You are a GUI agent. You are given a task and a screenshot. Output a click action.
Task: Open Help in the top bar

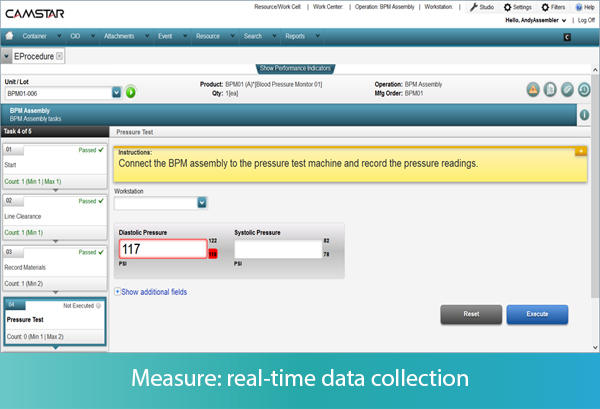click(x=585, y=7)
